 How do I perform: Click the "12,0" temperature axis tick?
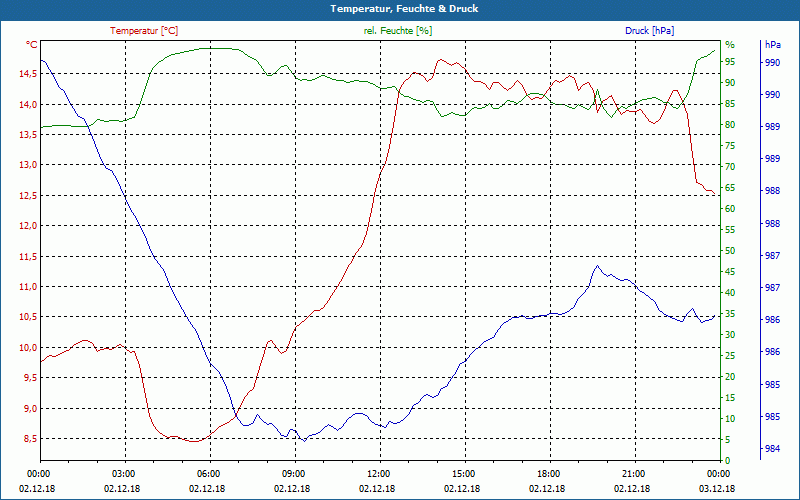[x=28, y=226]
